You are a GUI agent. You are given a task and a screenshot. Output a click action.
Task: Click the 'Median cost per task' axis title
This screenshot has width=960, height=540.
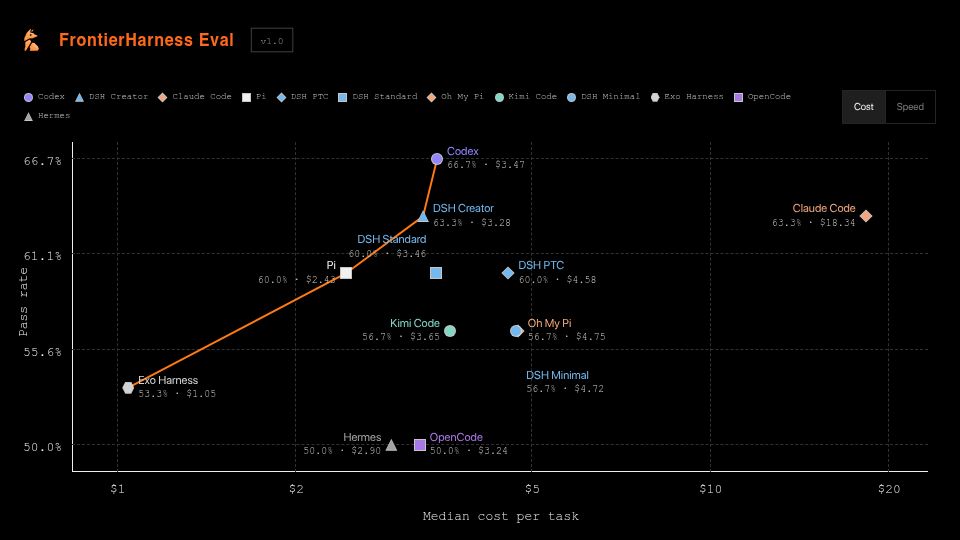[x=501, y=516]
